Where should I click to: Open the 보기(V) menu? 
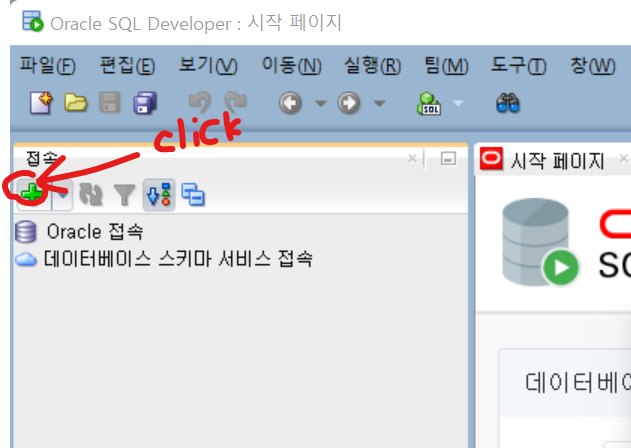click(x=208, y=65)
